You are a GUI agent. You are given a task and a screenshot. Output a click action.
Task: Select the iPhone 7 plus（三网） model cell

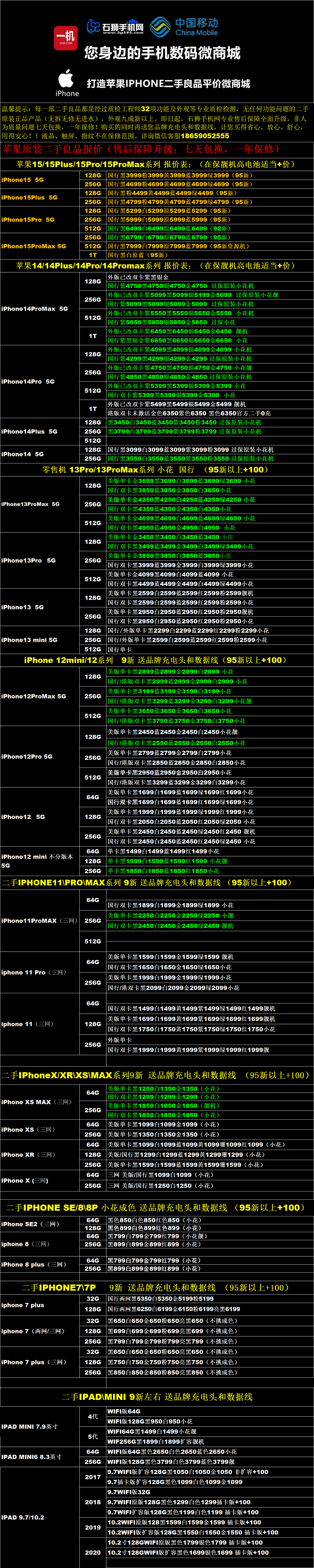[x=40, y=1362]
